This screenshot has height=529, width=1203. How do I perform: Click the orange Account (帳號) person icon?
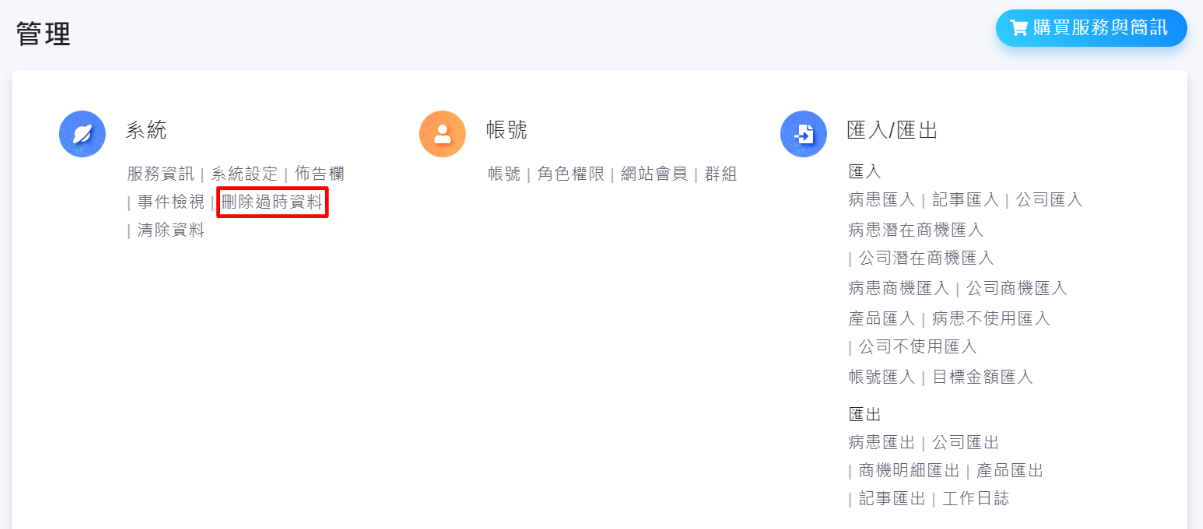click(x=443, y=134)
